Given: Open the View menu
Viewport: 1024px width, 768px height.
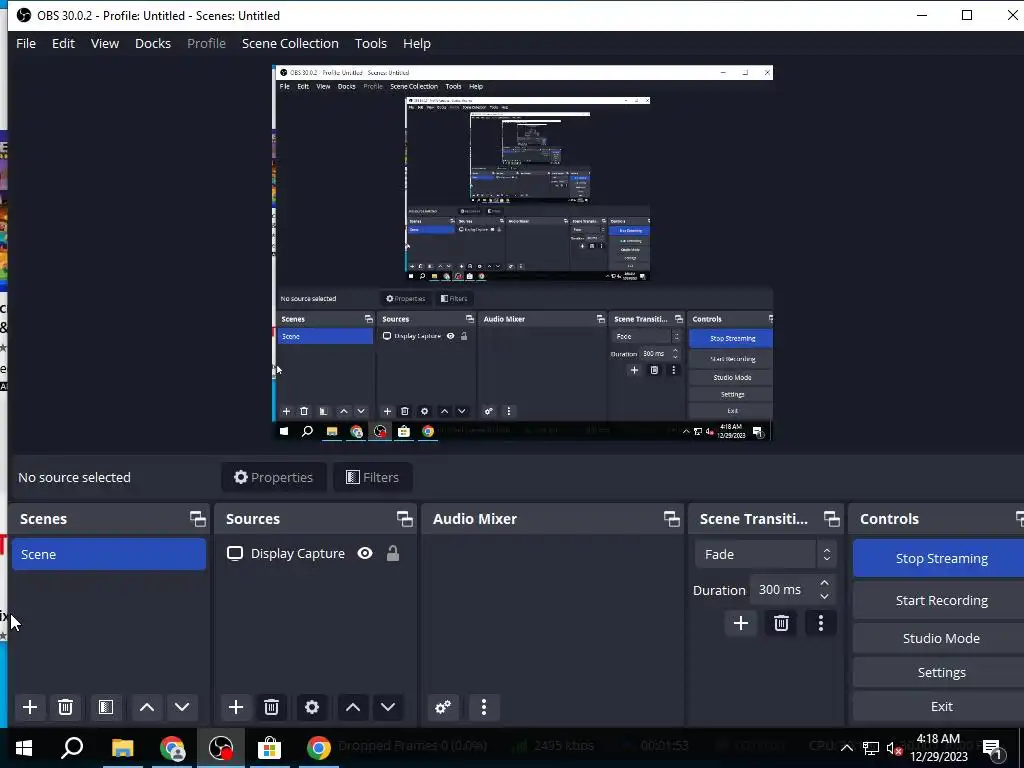Looking at the screenshot, I should pos(104,44).
